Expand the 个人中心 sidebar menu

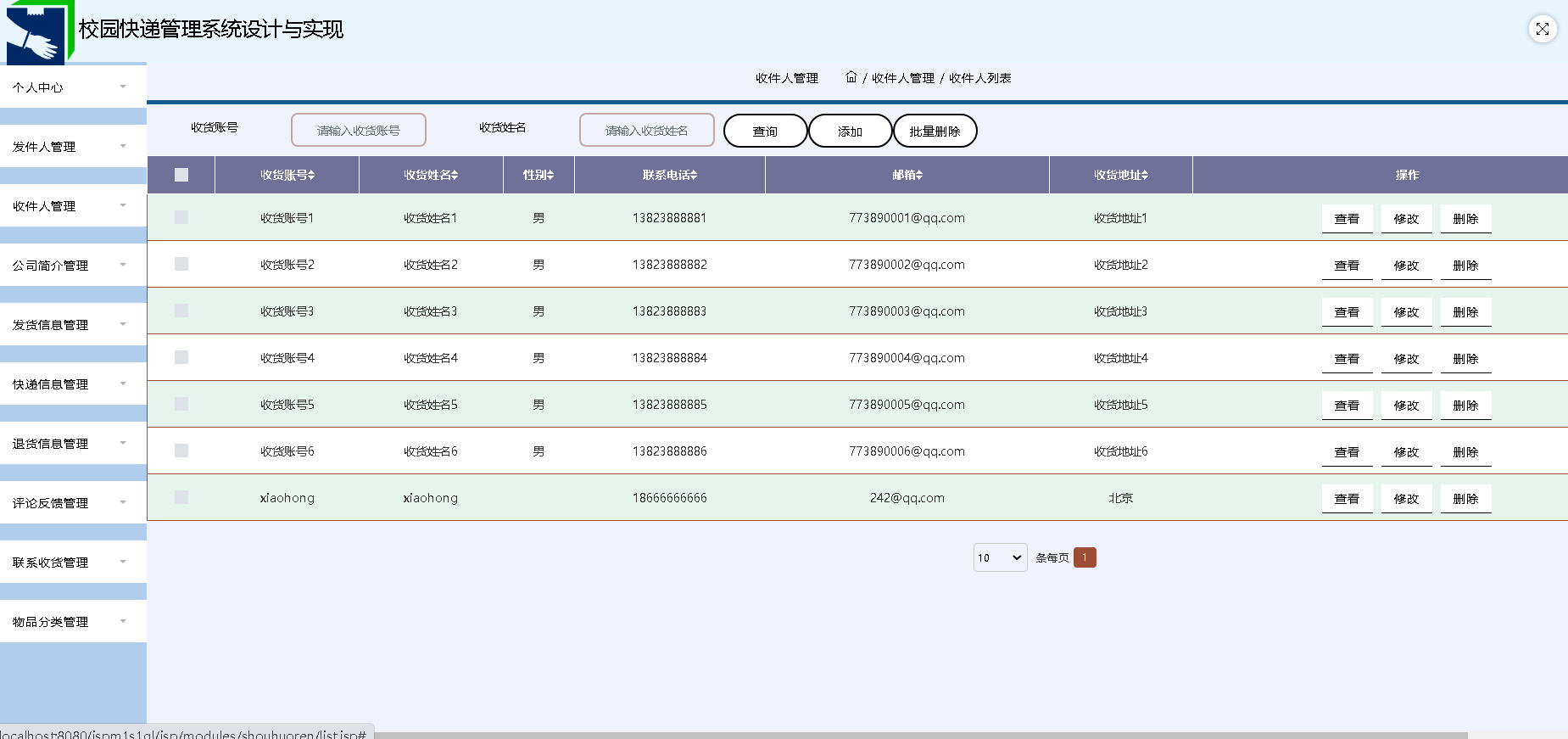point(73,87)
